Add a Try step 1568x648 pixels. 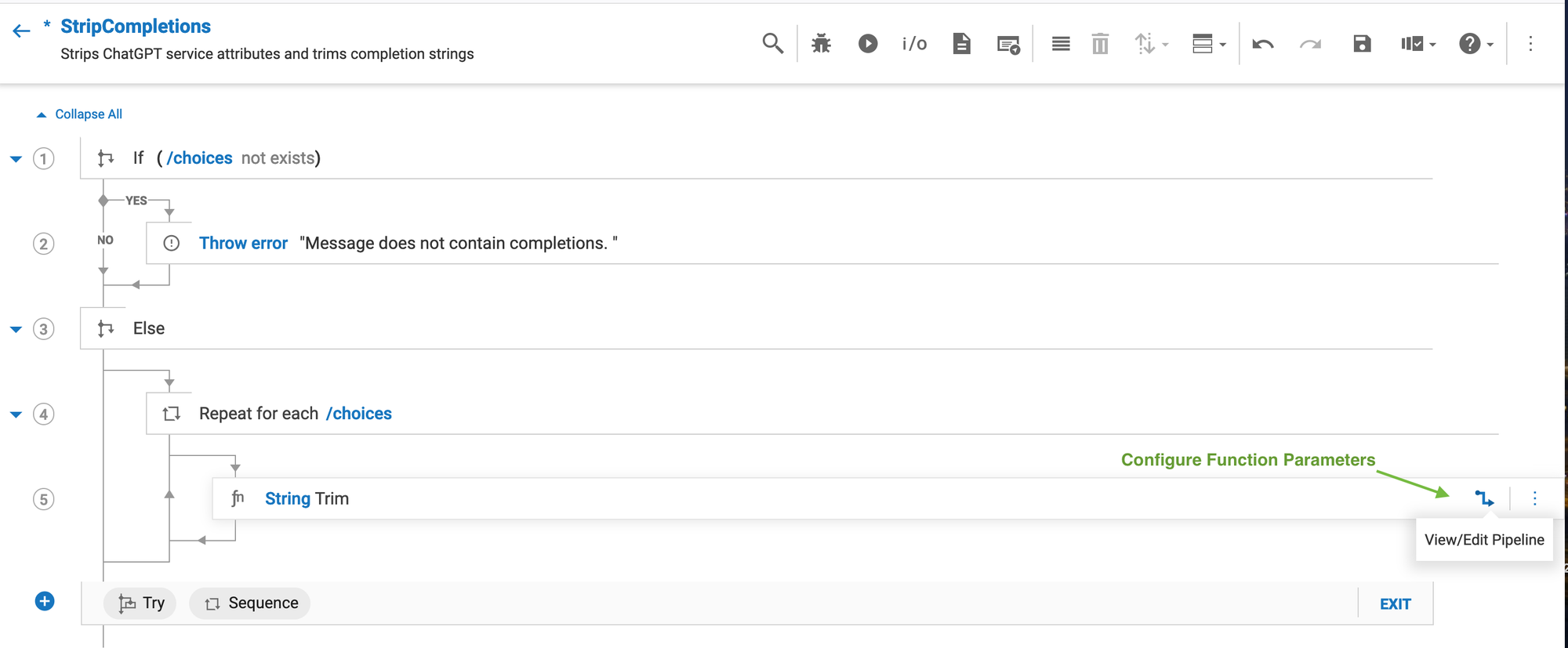141,603
